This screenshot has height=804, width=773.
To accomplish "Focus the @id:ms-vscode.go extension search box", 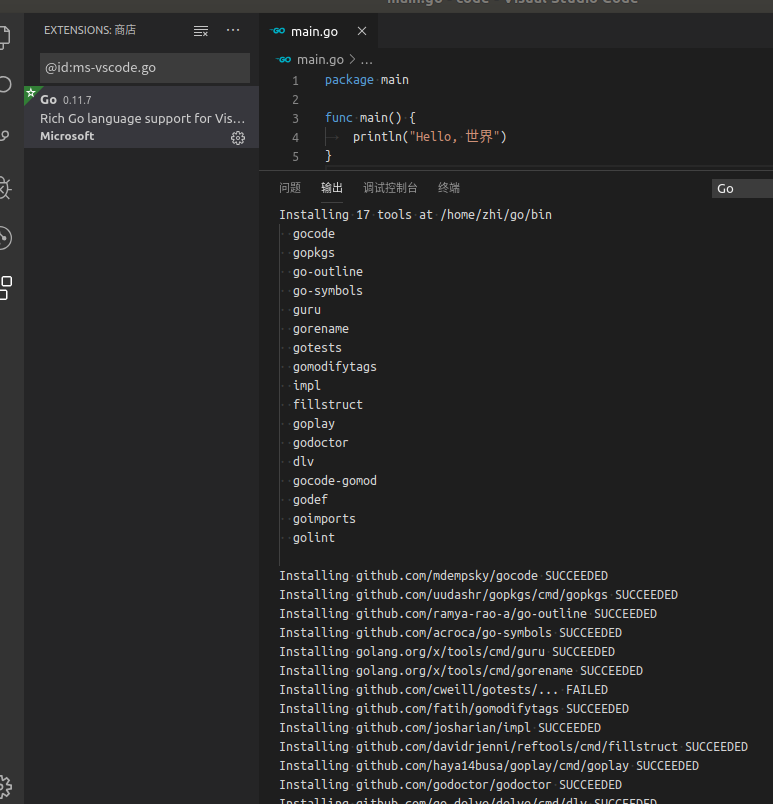I will click(145, 68).
